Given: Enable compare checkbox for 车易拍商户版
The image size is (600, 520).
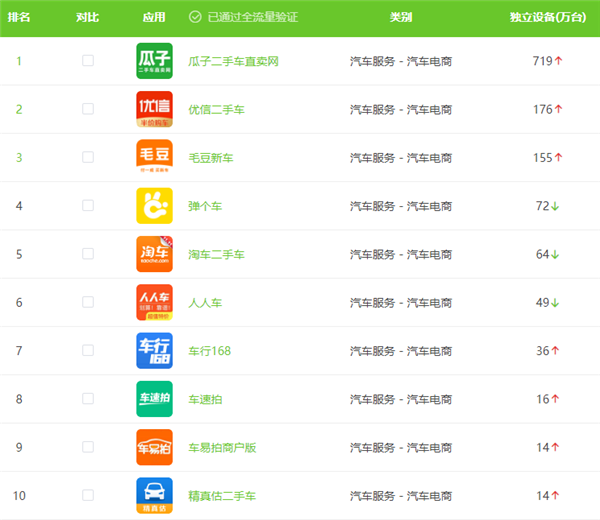Looking at the screenshot, I should [88, 447].
